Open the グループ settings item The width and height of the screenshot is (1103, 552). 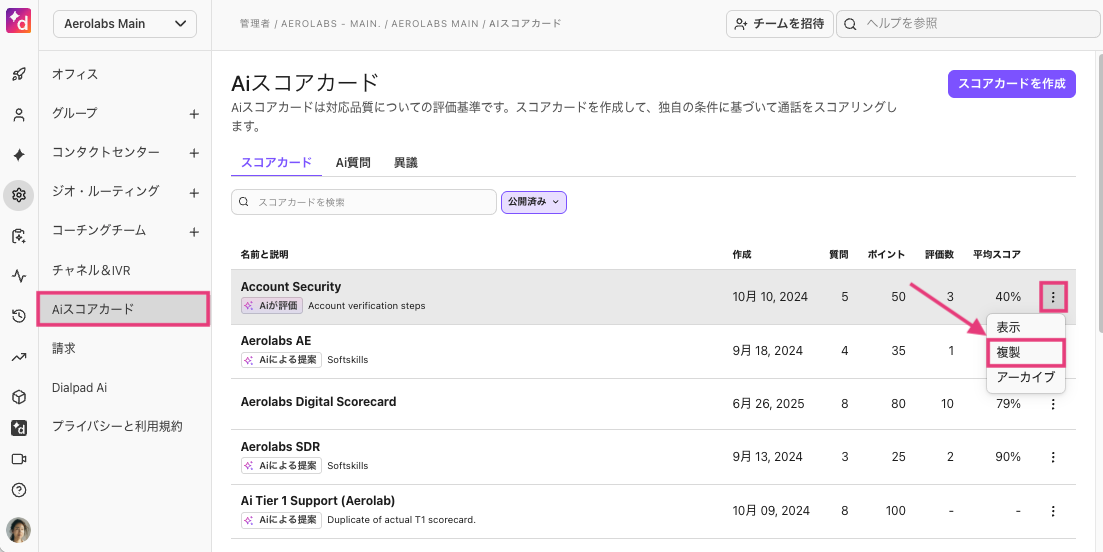tap(75, 113)
